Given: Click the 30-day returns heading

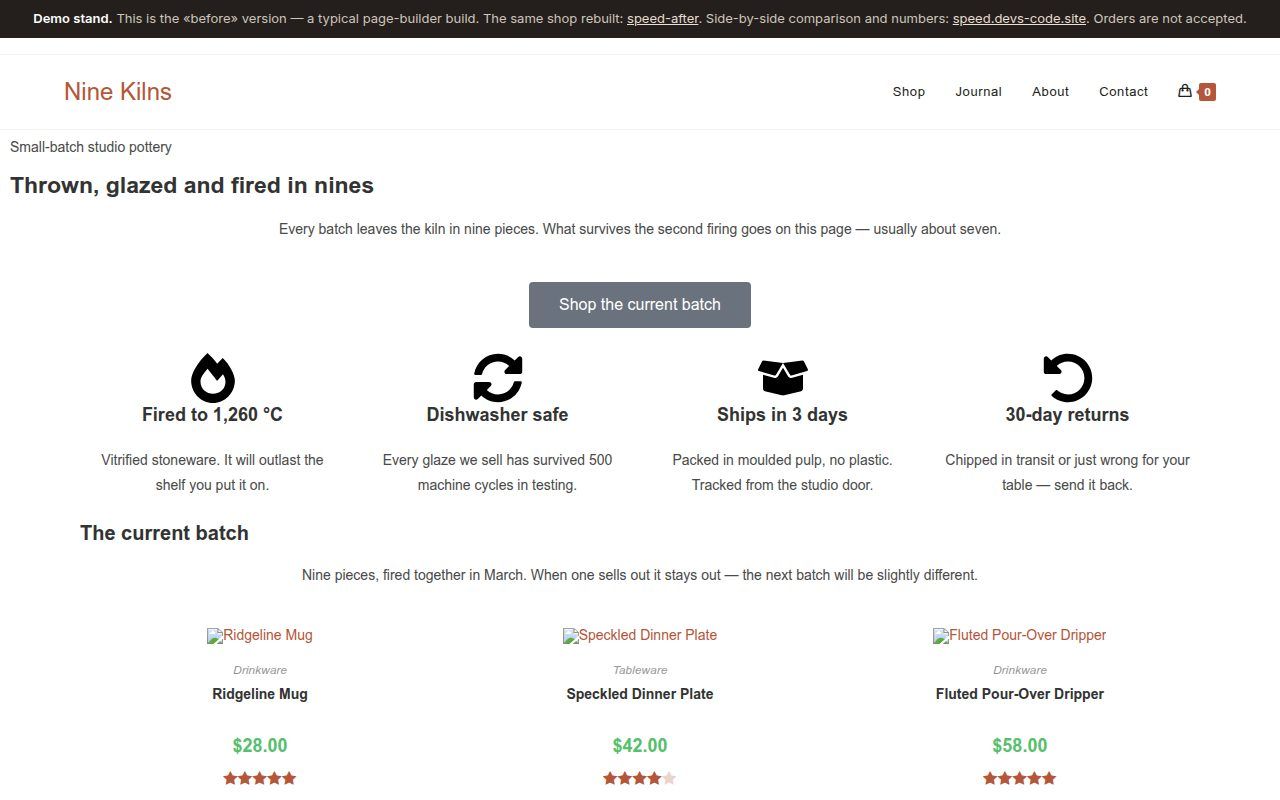Looking at the screenshot, I should pos(1068,415).
